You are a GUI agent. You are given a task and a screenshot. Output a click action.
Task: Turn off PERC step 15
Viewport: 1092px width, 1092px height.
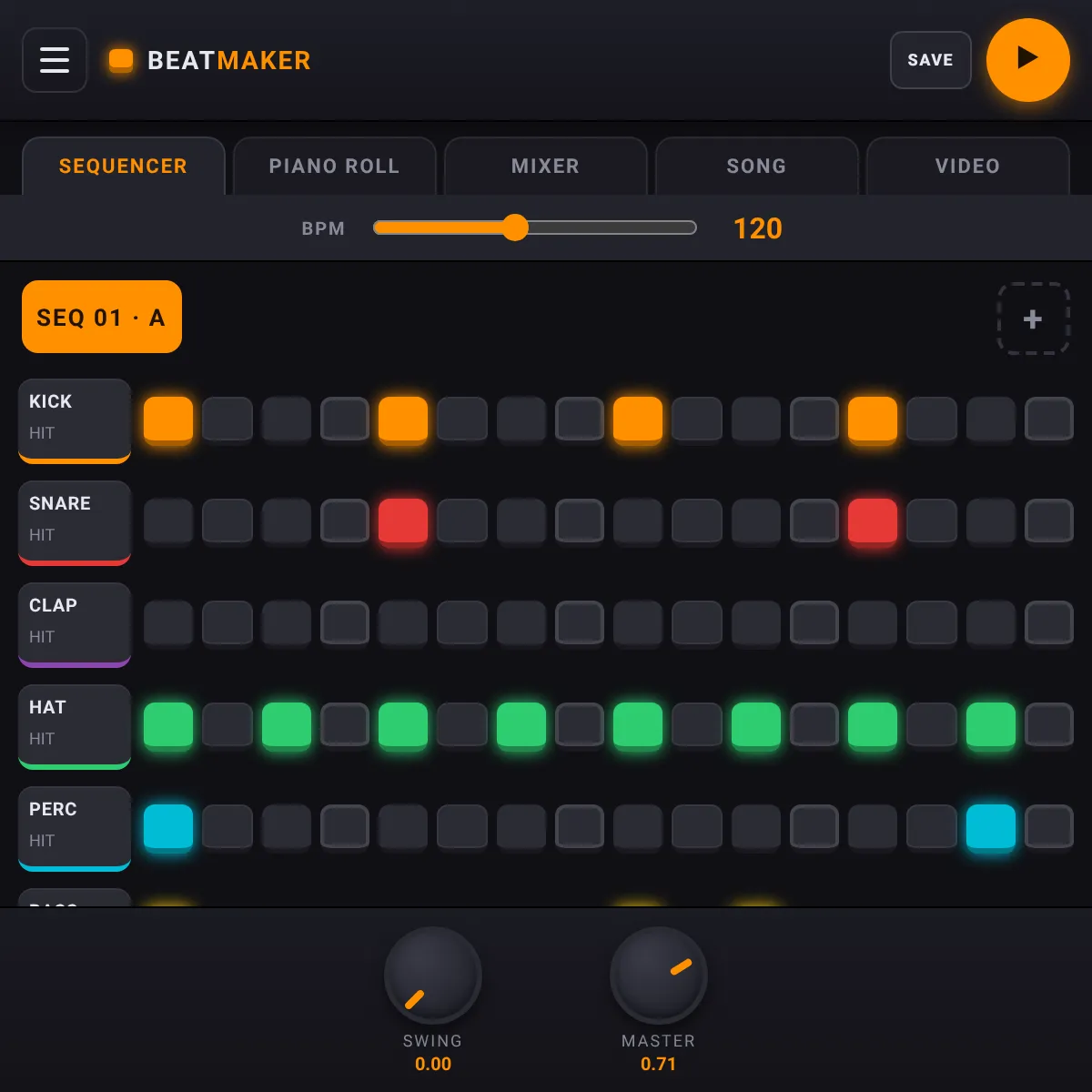pos(991,828)
